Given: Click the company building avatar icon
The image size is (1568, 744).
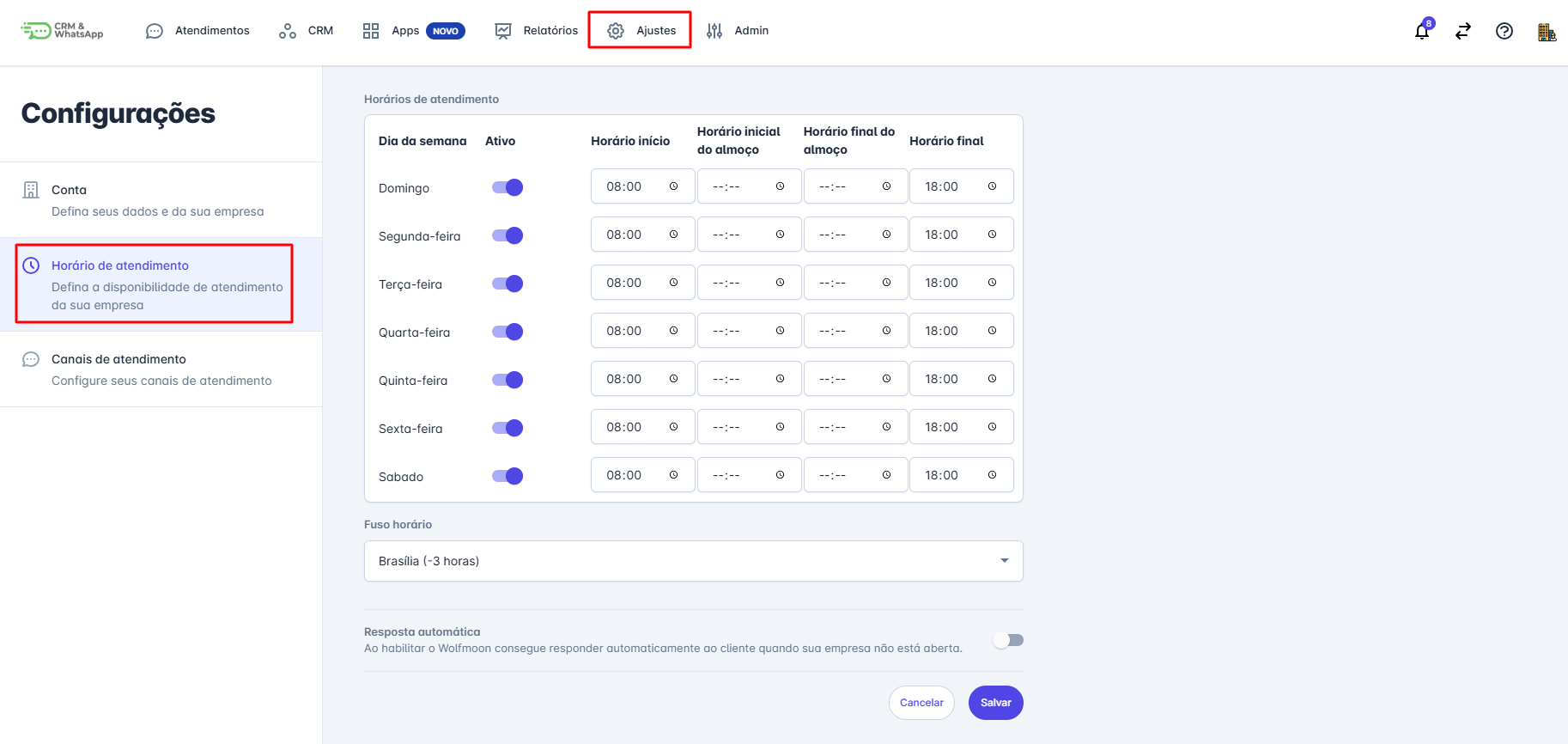Looking at the screenshot, I should (x=1547, y=32).
